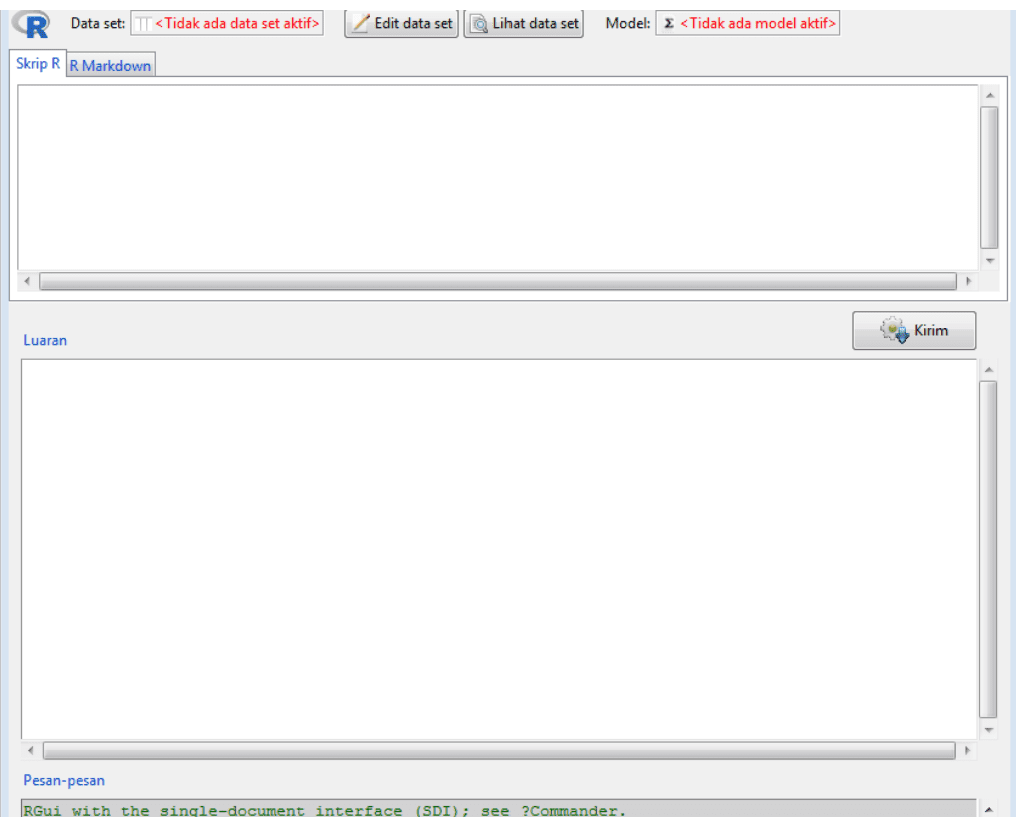Click inside the Luaran output pane

(498, 548)
